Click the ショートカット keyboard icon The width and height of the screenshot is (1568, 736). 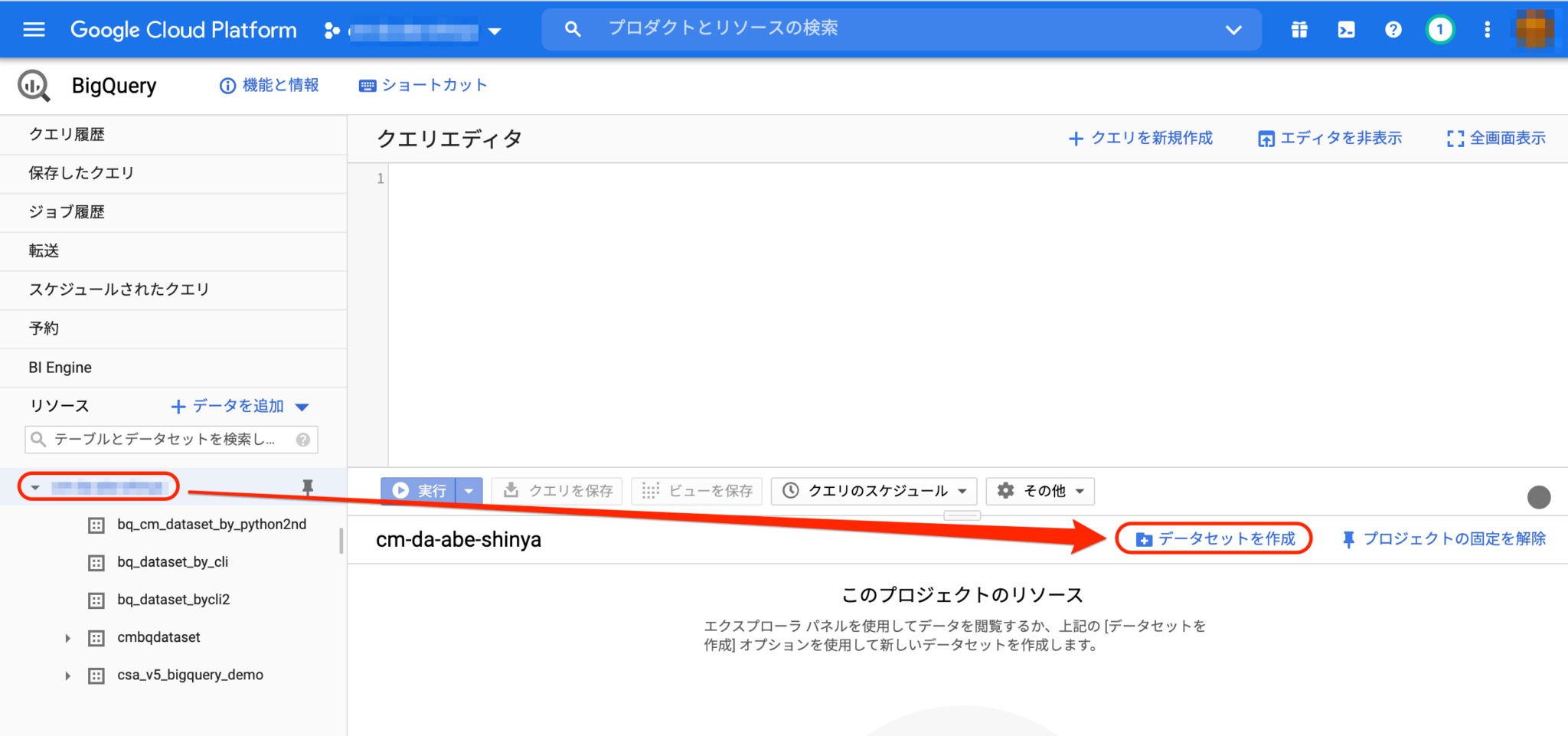(367, 85)
